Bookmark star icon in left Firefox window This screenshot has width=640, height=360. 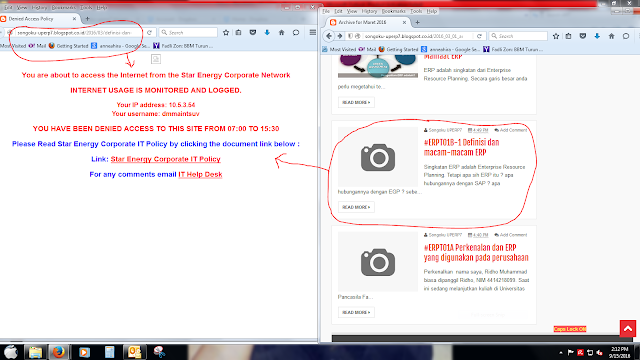tap(226, 33)
